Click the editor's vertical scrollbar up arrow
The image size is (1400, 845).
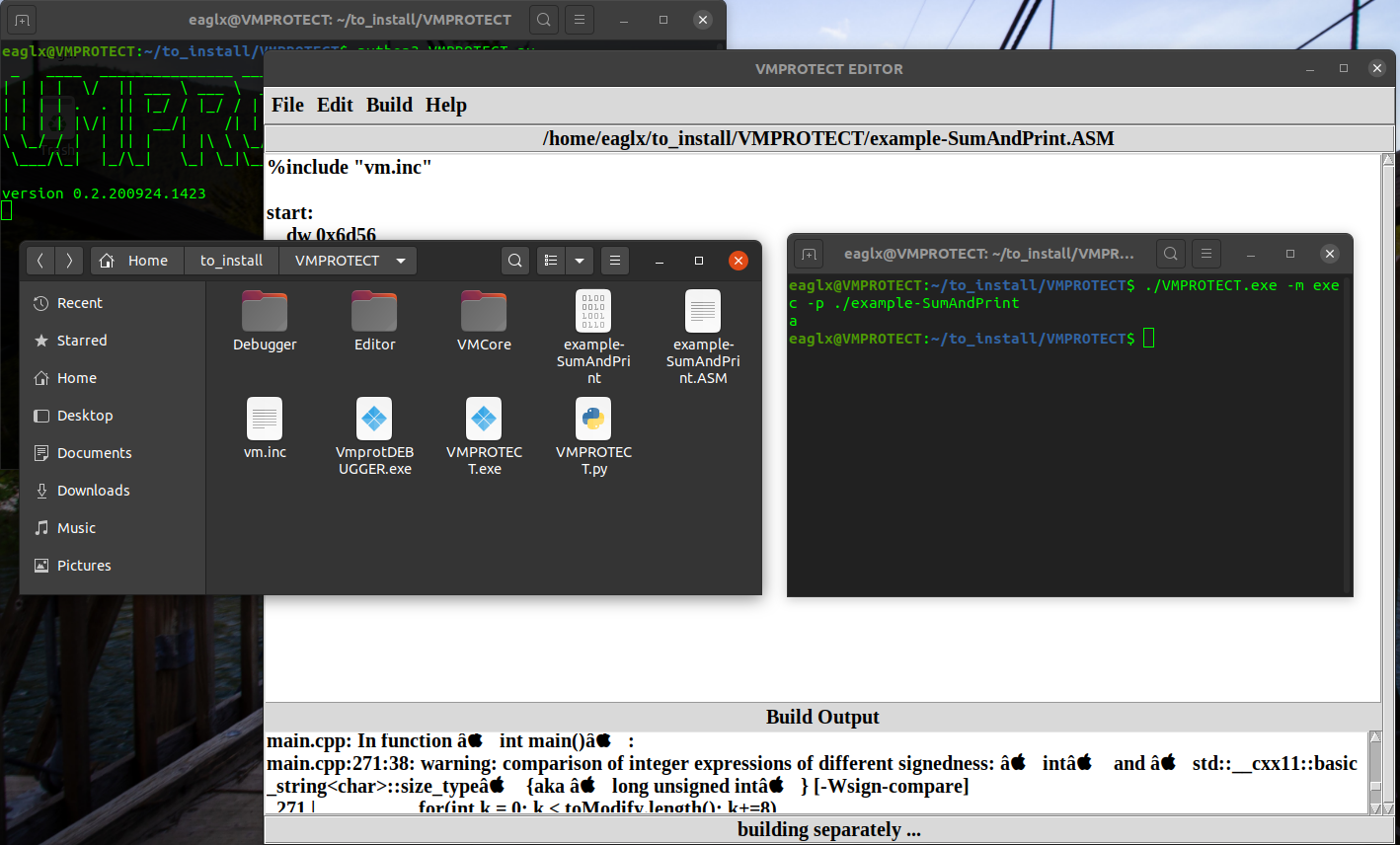[x=1388, y=160]
